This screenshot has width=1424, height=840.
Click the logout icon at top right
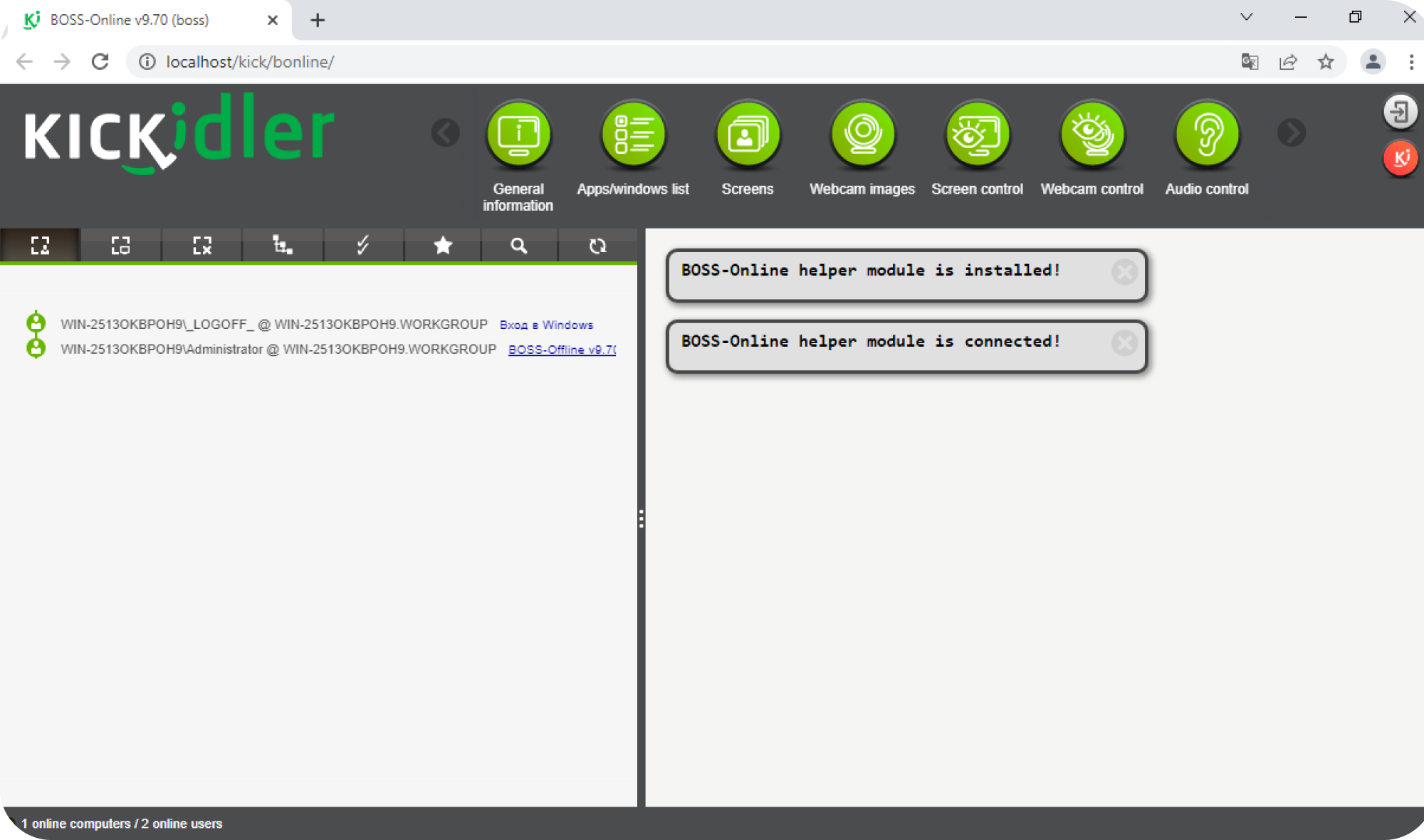(x=1400, y=112)
